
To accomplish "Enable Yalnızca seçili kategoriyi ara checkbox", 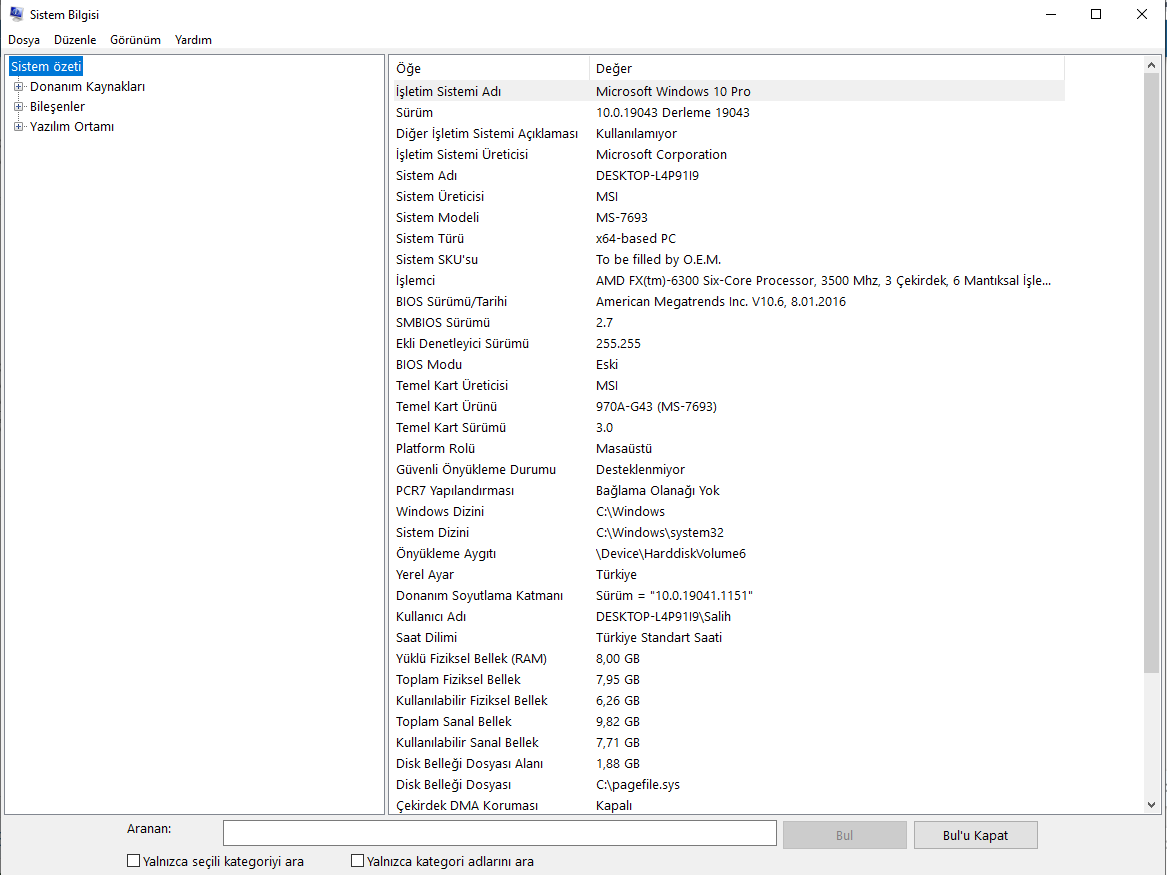I will 134,861.
